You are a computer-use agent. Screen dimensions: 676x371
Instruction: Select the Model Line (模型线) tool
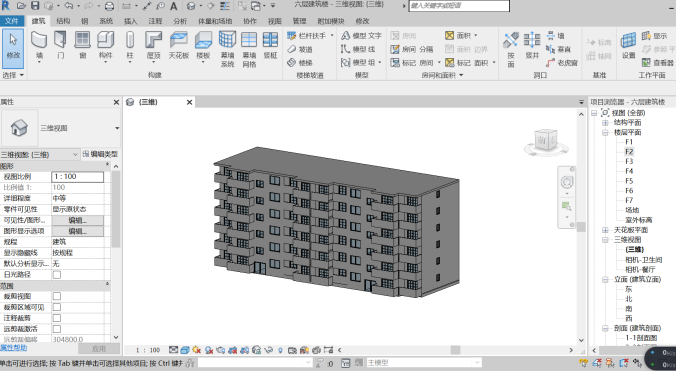tap(358, 49)
